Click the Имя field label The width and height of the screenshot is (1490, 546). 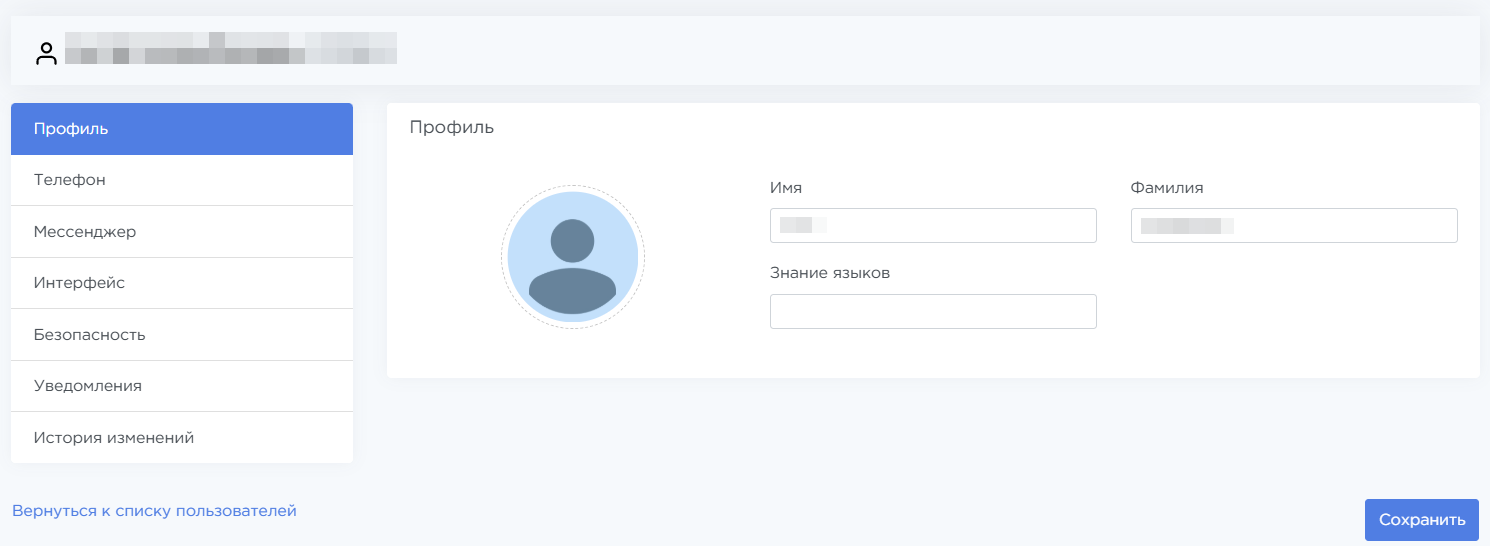click(786, 188)
